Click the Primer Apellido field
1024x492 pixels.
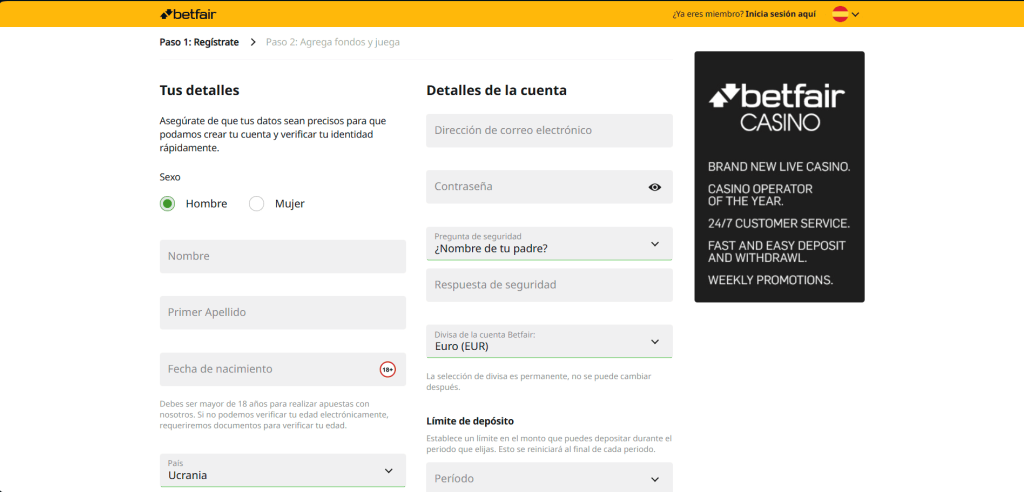283,312
